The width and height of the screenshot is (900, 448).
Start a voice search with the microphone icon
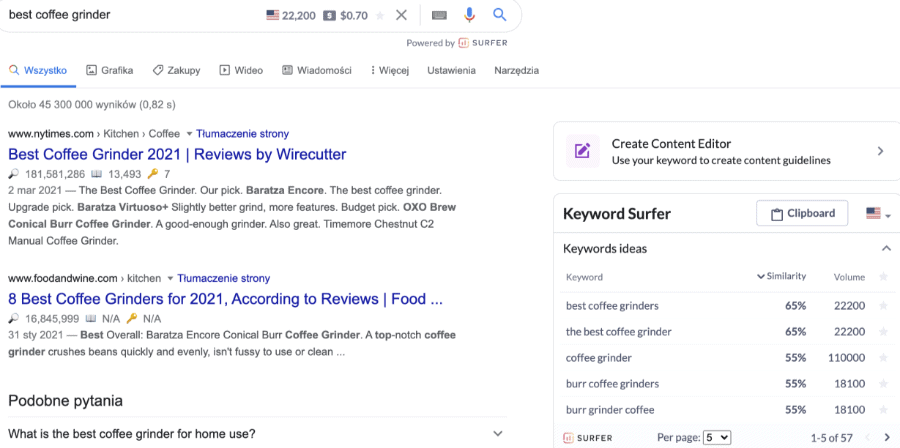click(470, 15)
